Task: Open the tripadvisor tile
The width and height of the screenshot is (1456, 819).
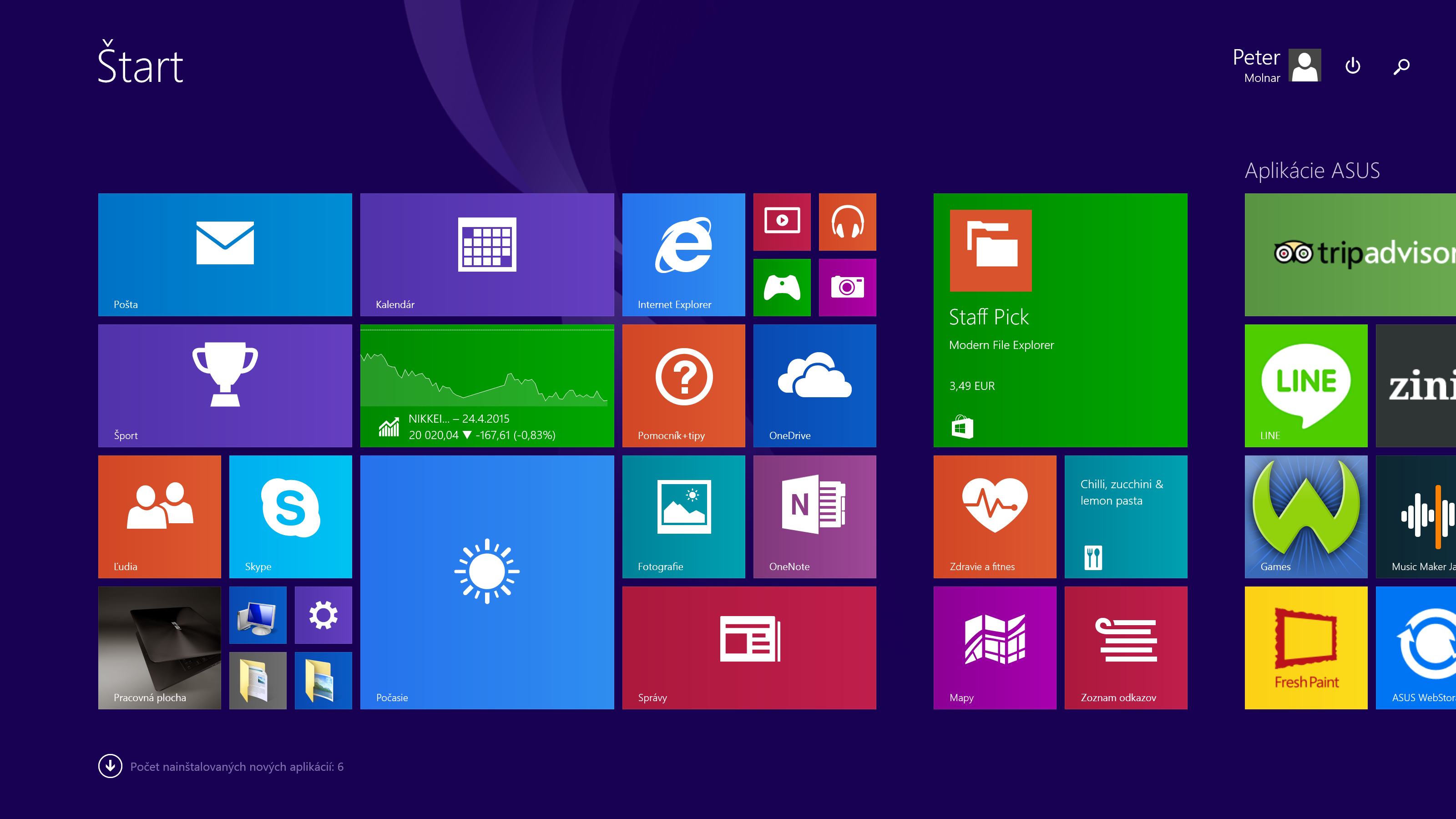Action: [1350, 254]
